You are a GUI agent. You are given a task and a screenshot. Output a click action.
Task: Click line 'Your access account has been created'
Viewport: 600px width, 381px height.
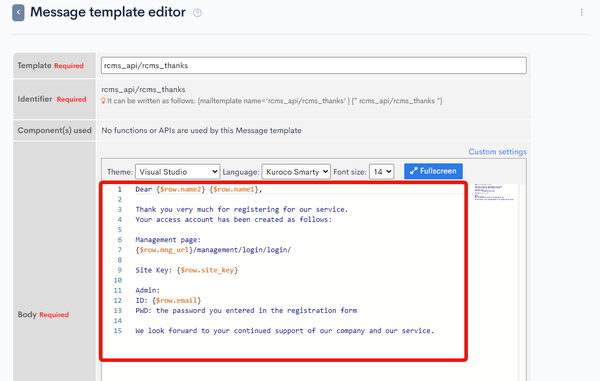pyautogui.click(x=233, y=220)
